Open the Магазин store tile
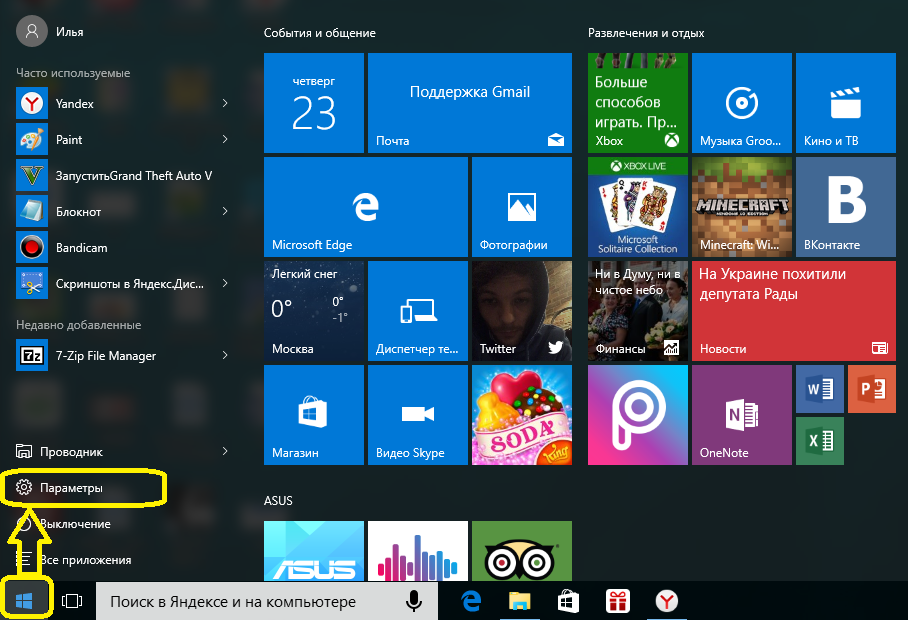The width and height of the screenshot is (908, 620). tap(314, 414)
